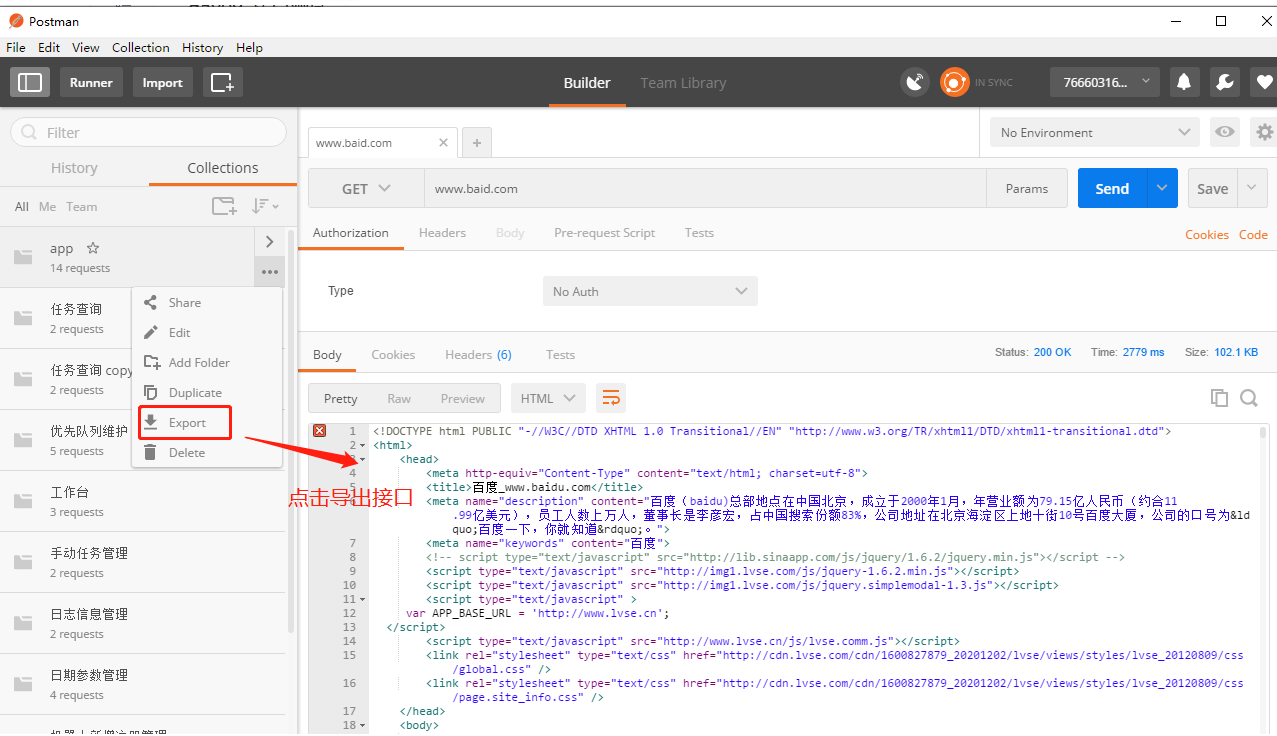
Task: Open HTML format dropdown
Action: click(547, 398)
